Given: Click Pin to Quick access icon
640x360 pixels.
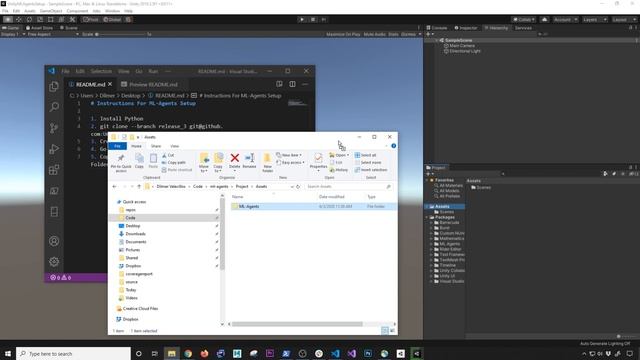Looking at the screenshot, I should [x=121, y=163].
